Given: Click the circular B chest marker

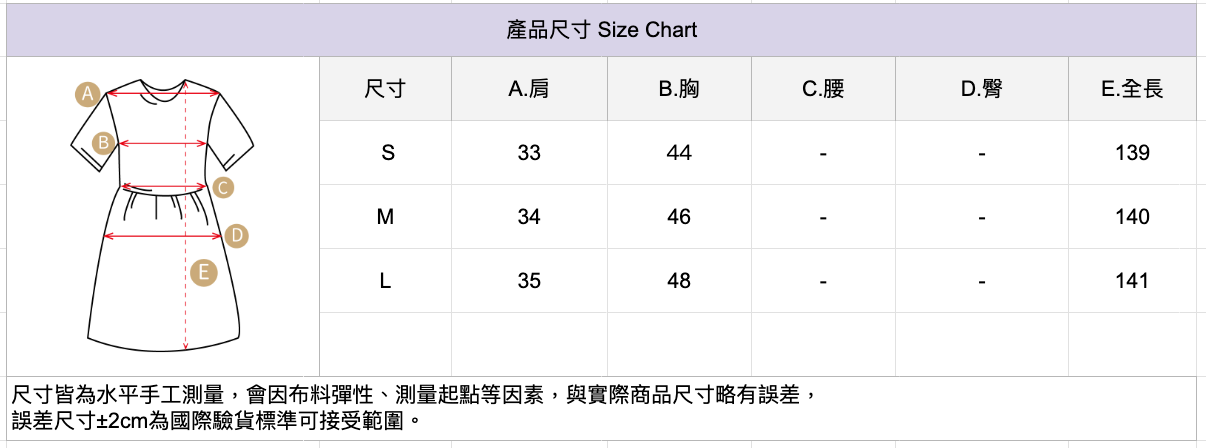Looking at the screenshot, I should pos(102,143).
